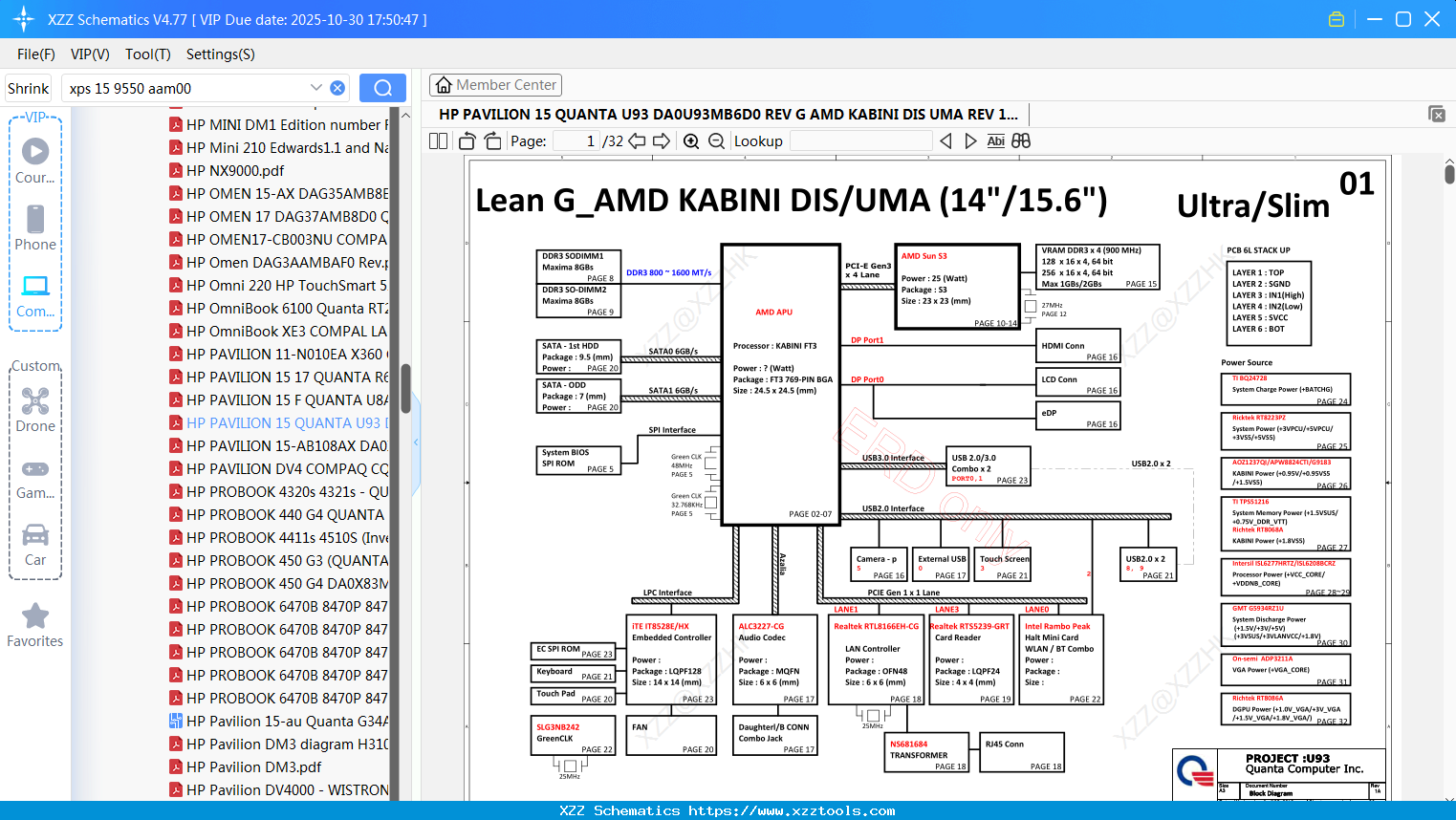Find next lookup match triangle
Viewport: 1456px width, 820px height.
click(x=970, y=140)
